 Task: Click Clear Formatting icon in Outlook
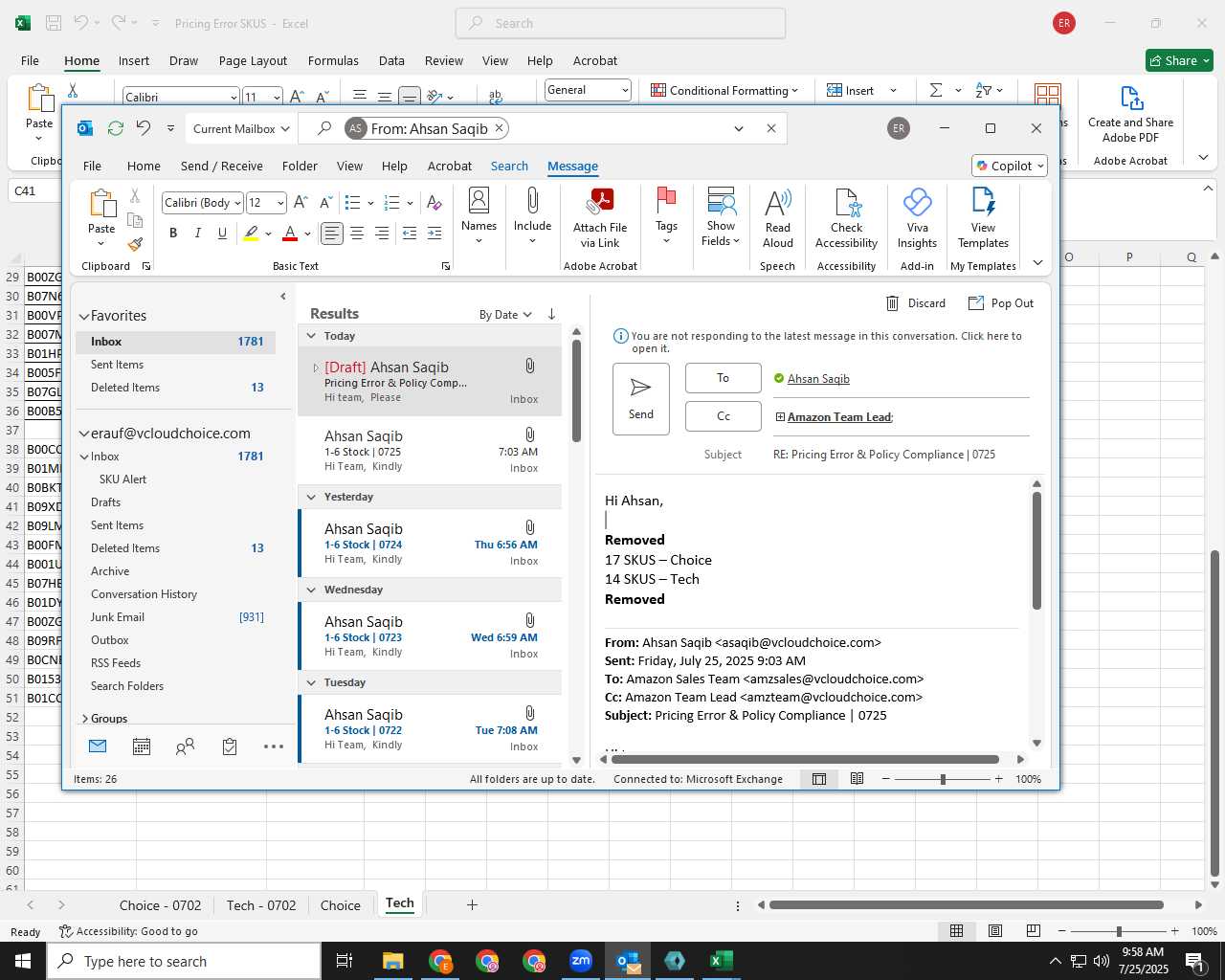pyautogui.click(x=434, y=203)
